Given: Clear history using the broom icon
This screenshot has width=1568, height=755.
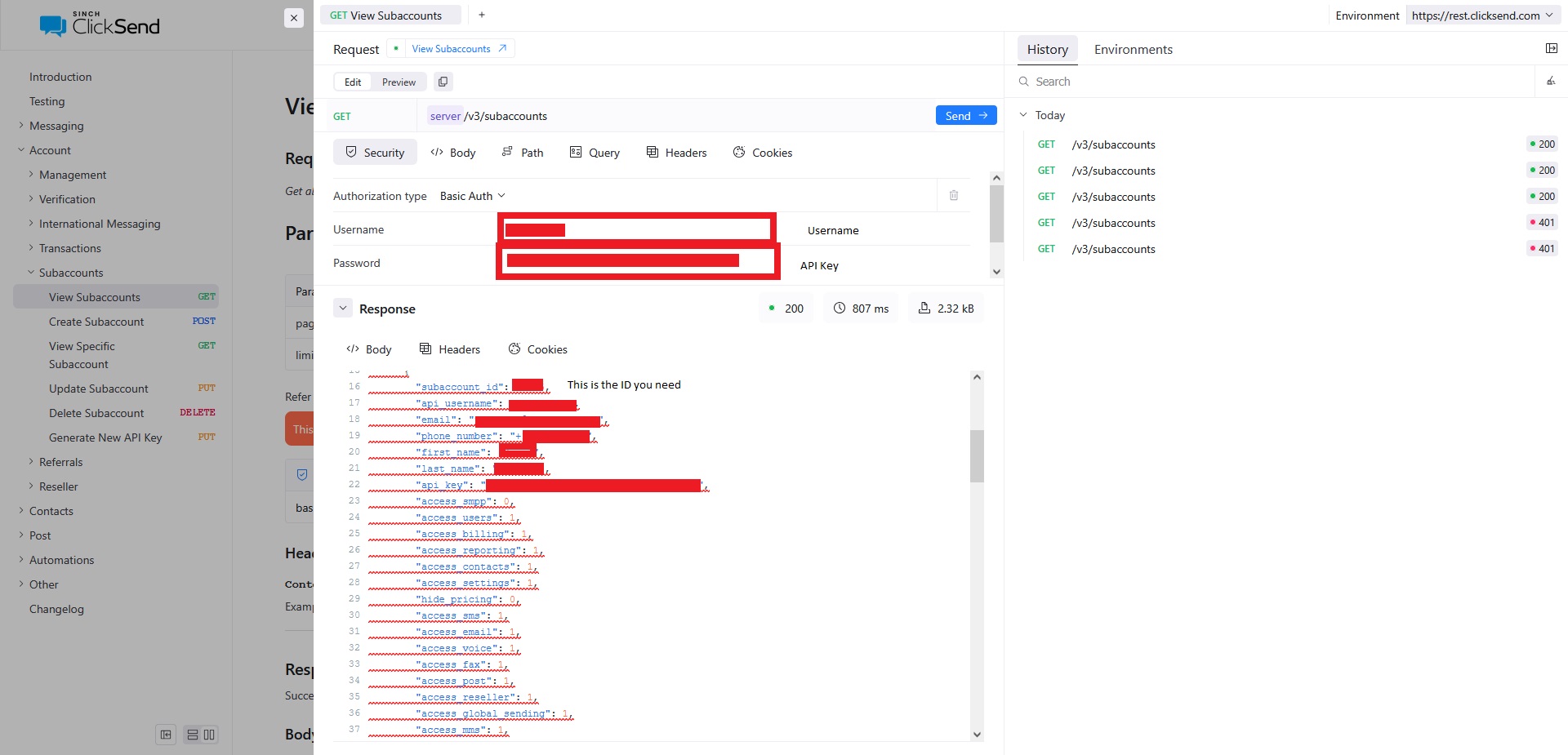Looking at the screenshot, I should pos(1551,81).
